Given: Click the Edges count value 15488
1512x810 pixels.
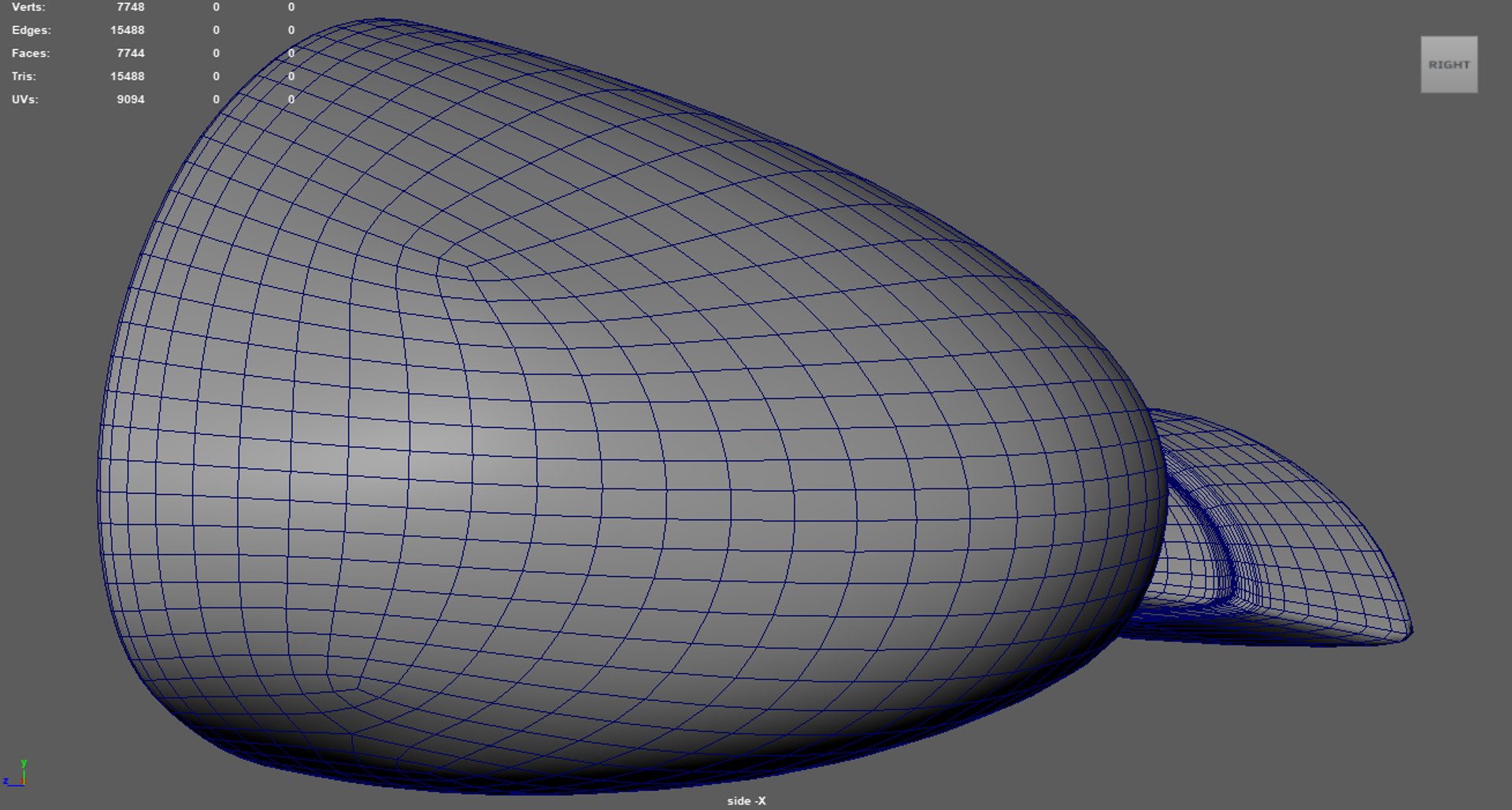Looking at the screenshot, I should 128,30.
